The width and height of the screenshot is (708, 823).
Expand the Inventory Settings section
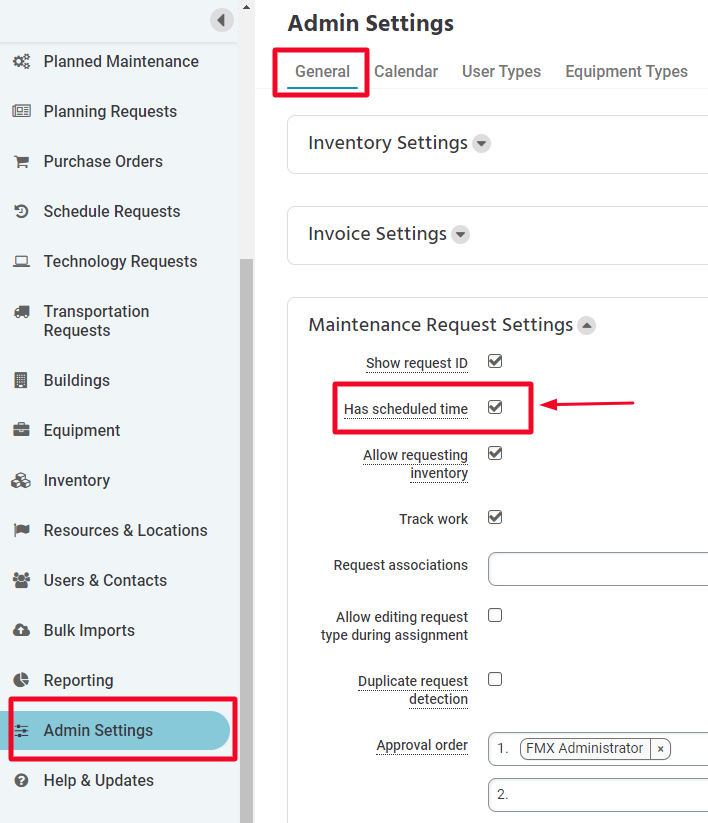(x=481, y=143)
